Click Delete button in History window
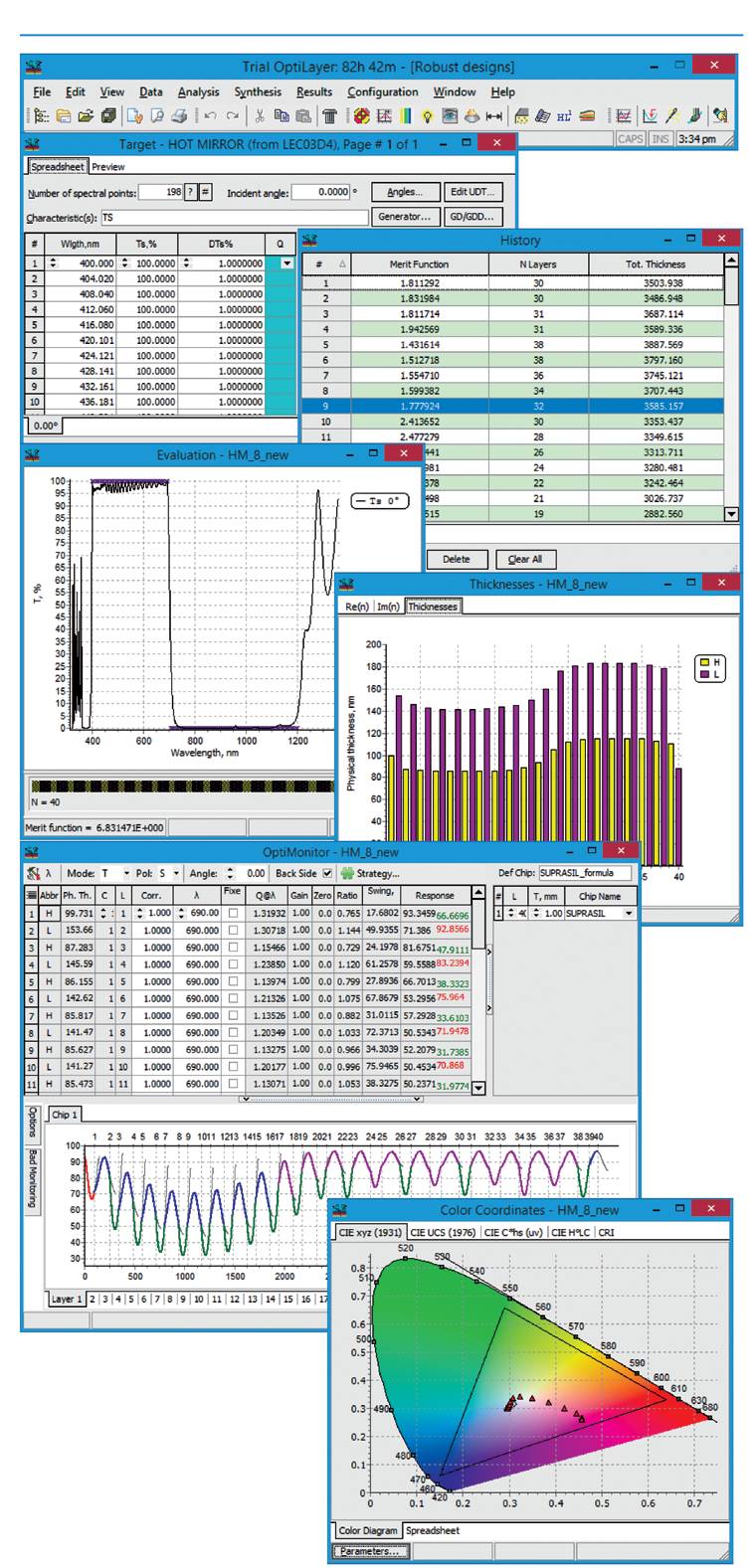This screenshot has width=756, height=1568. coord(456,559)
